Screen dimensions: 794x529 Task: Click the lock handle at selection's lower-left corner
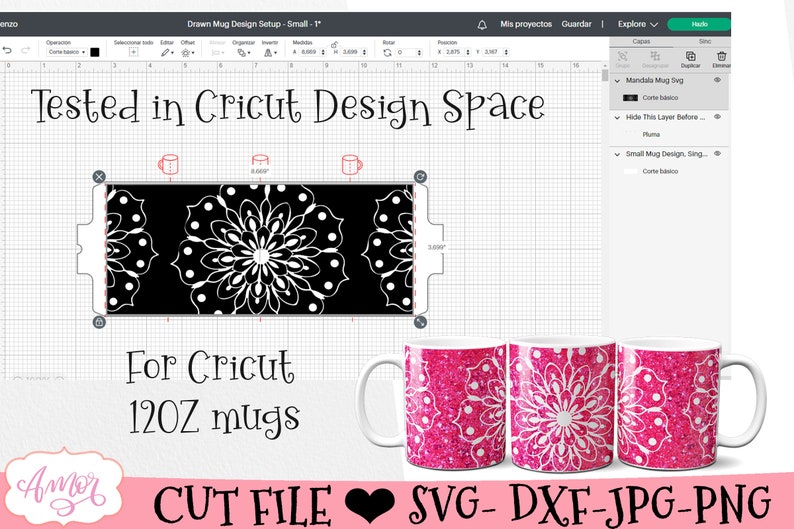point(99,322)
